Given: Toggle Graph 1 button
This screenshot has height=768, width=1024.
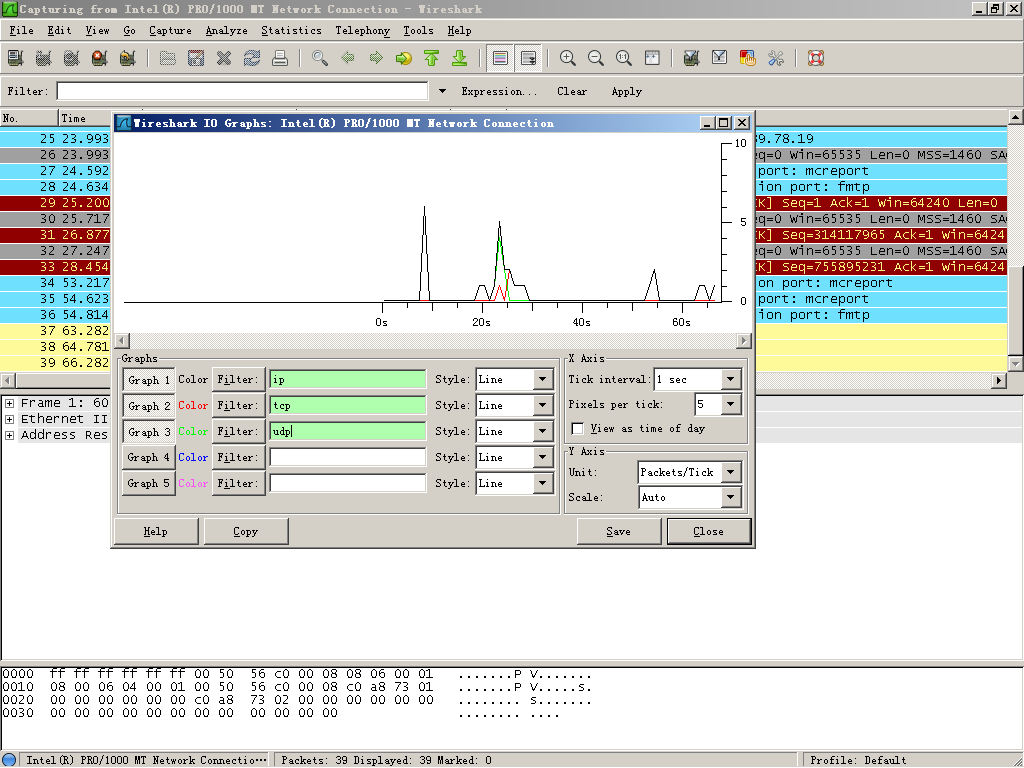Looking at the screenshot, I should 149,380.
